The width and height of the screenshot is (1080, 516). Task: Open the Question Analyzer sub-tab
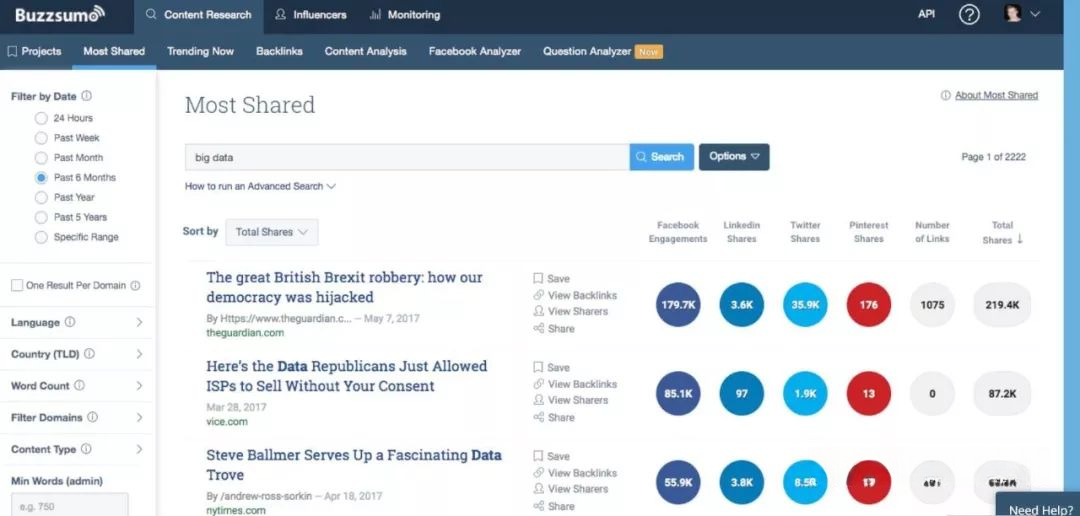click(587, 51)
